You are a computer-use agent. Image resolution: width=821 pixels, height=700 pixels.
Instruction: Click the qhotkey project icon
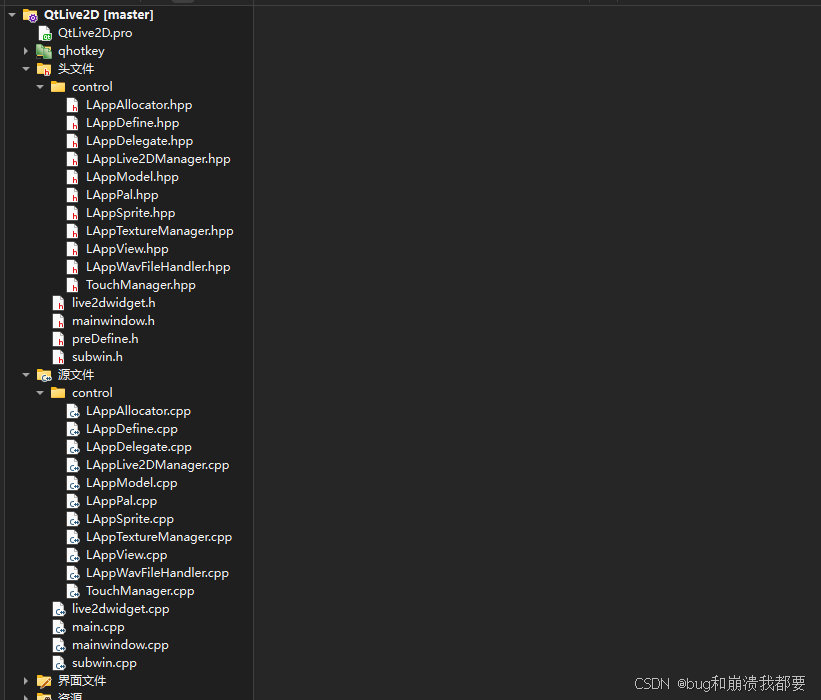(44, 51)
